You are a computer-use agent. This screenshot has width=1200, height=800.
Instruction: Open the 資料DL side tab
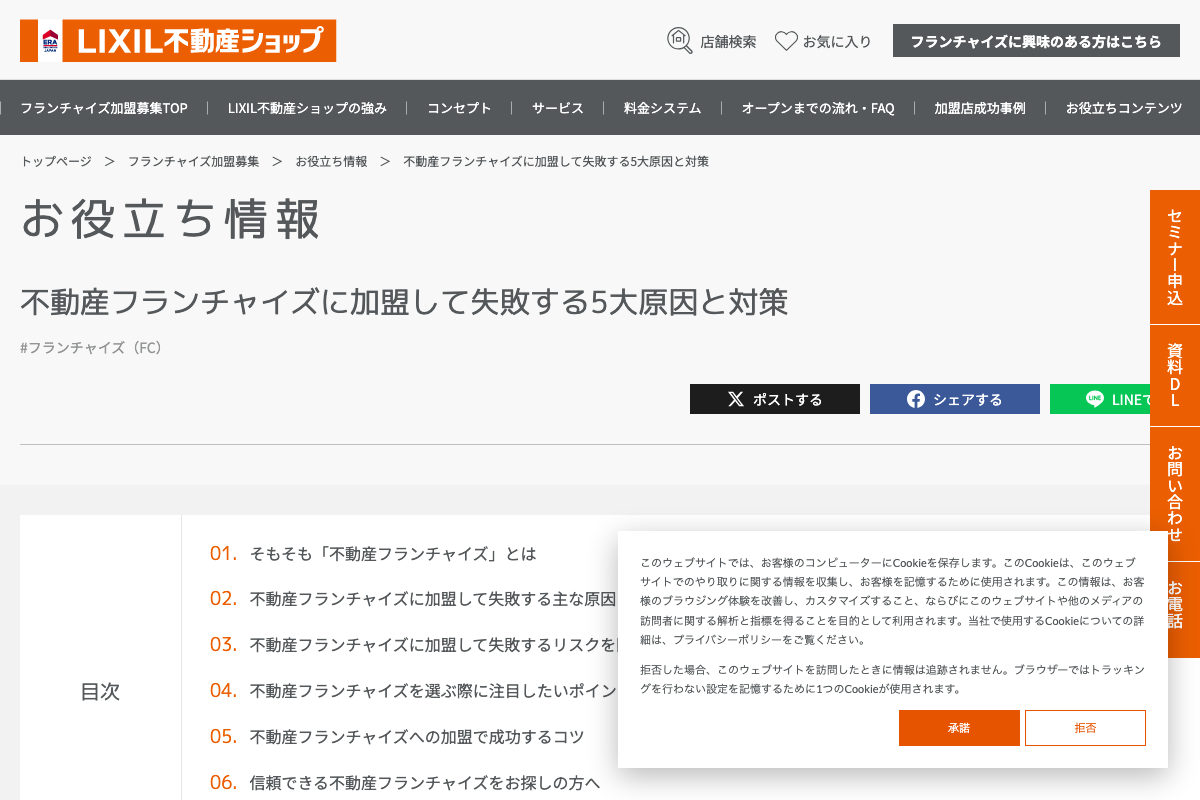(1175, 375)
